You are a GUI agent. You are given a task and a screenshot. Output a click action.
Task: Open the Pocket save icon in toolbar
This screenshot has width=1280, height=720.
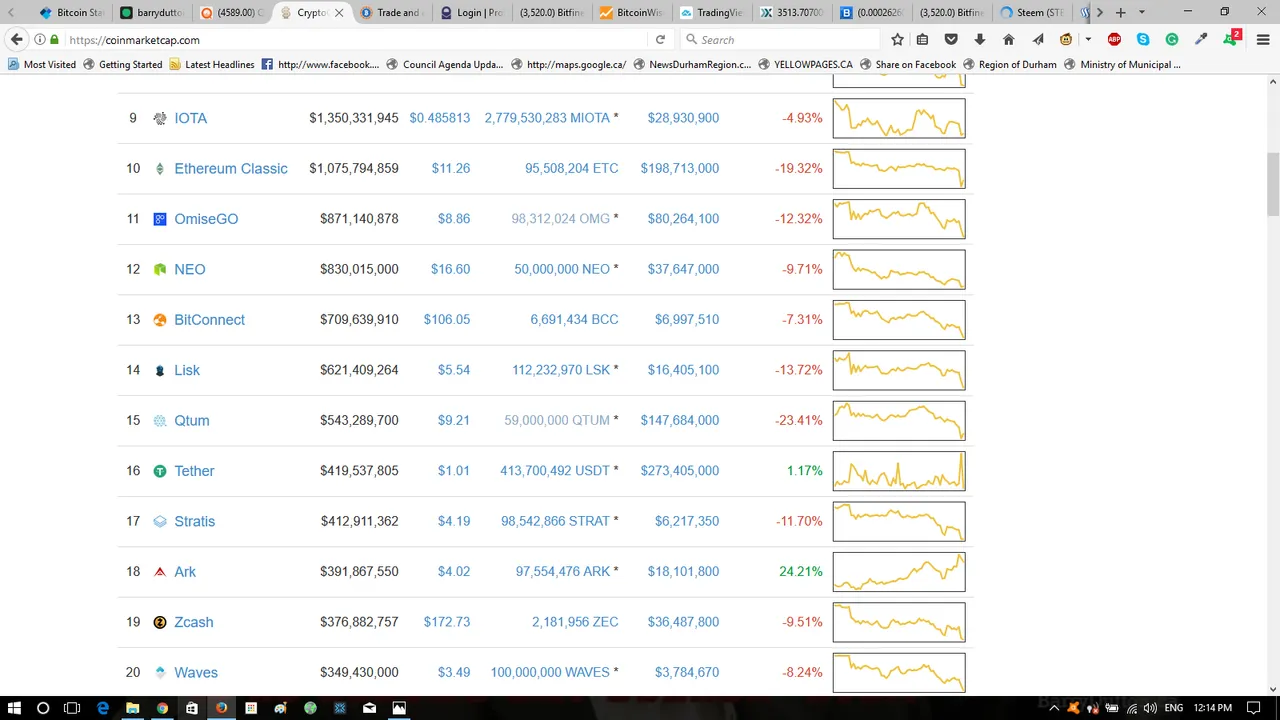coord(951,40)
